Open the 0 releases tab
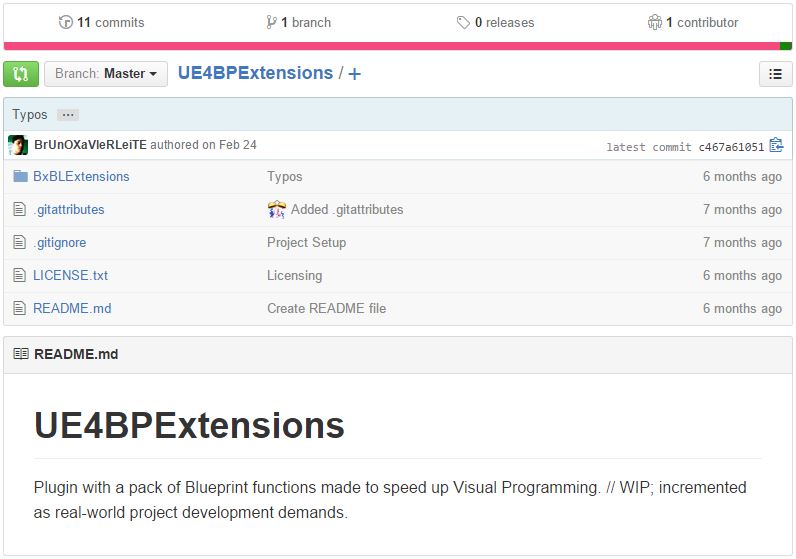Viewport: 796px width, 559px height. [496, 22]
